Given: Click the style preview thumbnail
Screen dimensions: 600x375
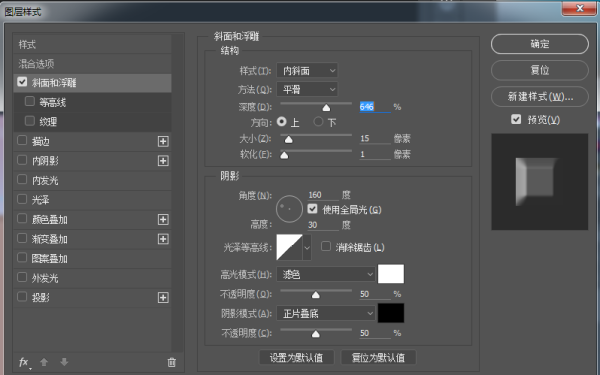Looking at the screenshot, I should pos(540,182).
